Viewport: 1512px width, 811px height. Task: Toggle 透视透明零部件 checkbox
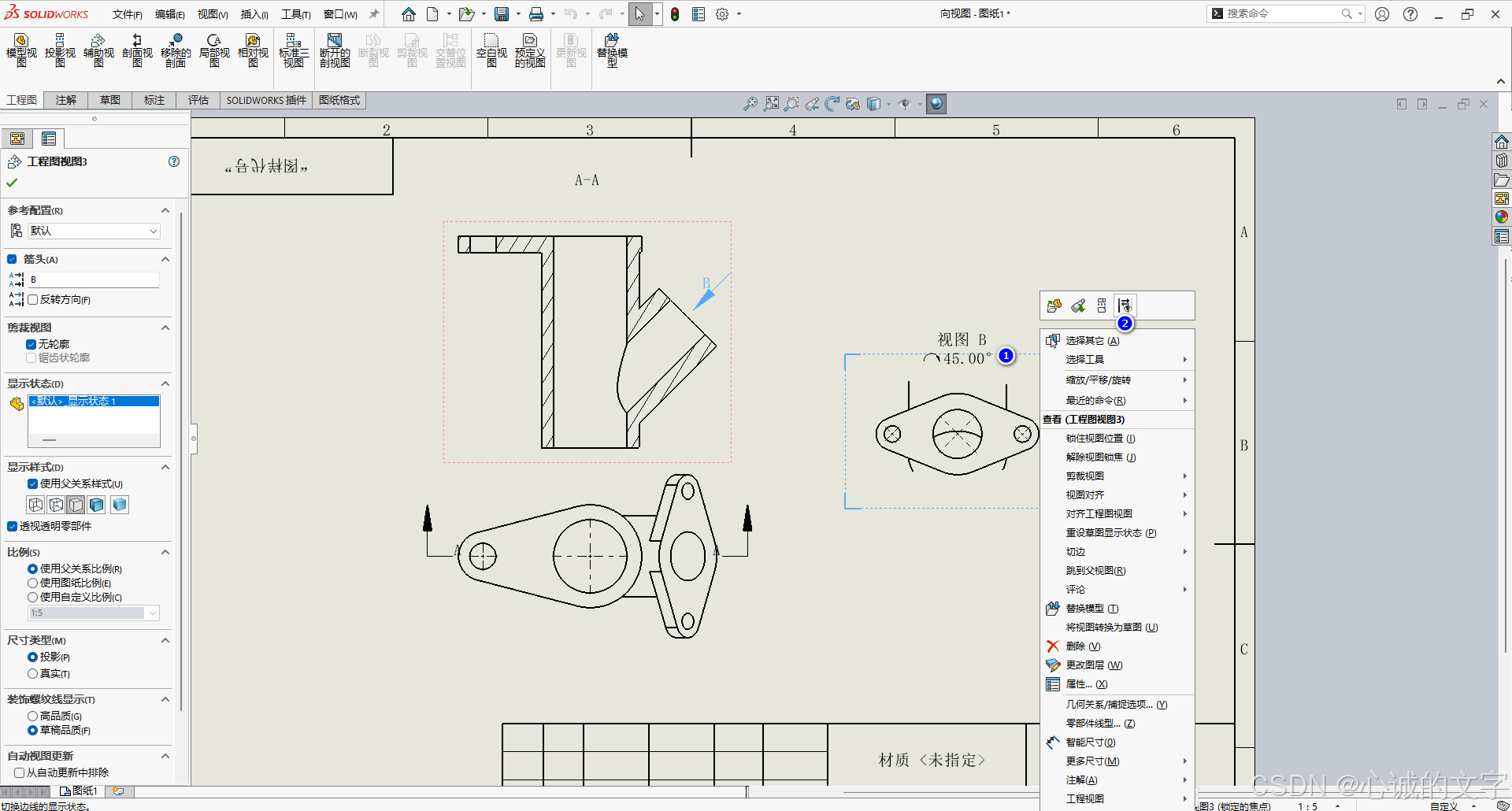12,527
